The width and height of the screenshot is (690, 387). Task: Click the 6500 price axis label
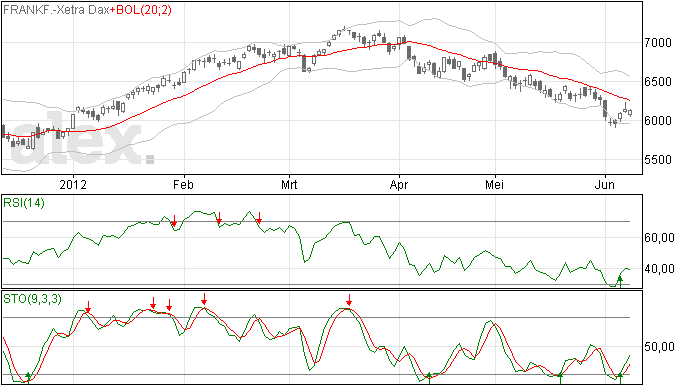click(x=658, y=81)
